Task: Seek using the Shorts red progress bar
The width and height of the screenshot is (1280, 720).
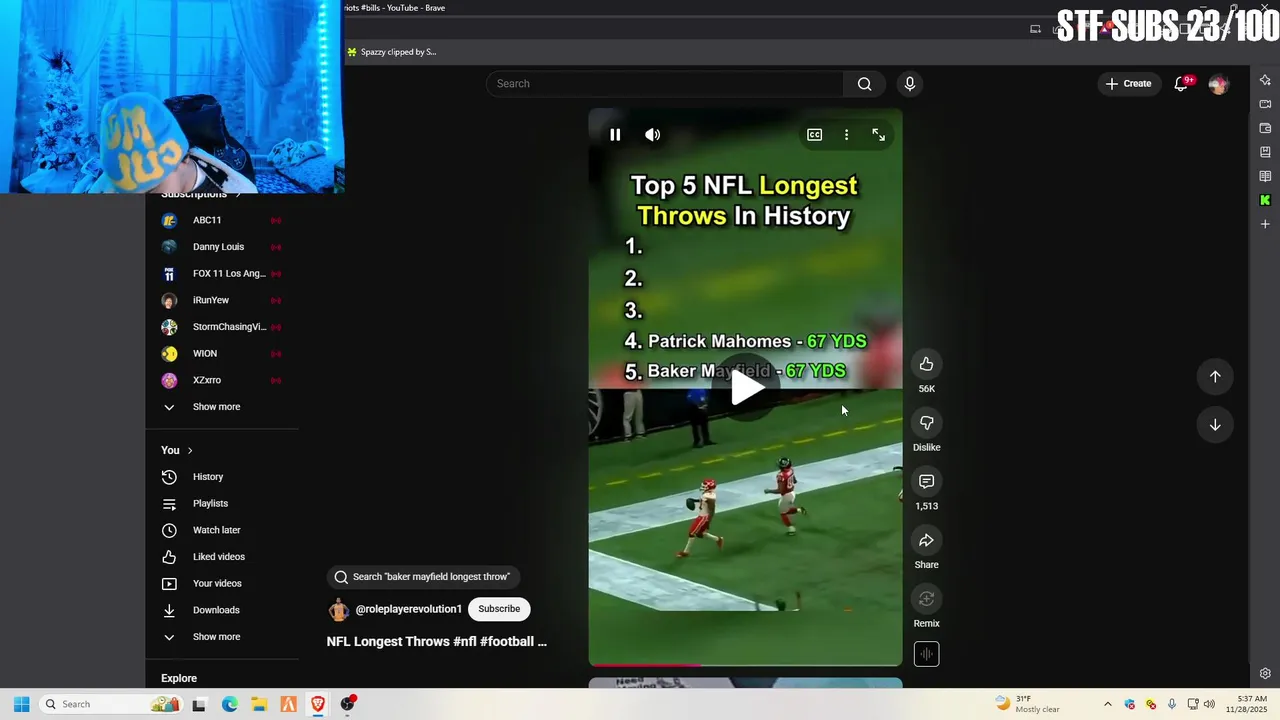Action: [745, 664]
